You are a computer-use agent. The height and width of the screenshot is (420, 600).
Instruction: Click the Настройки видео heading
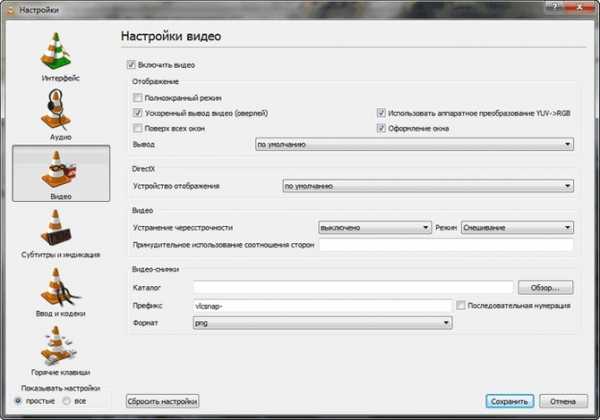pyautogui.click(x=171, y=36)
